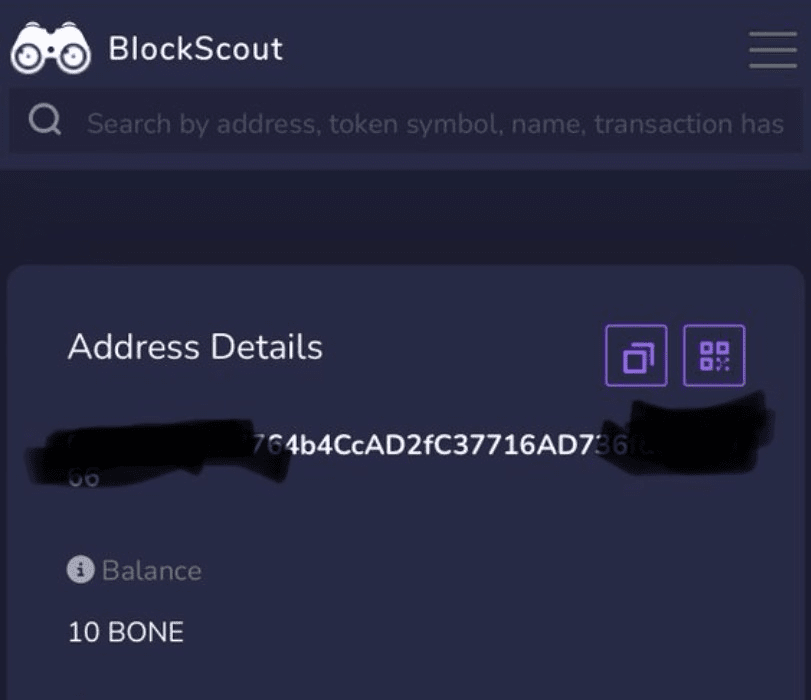Focus the address search input field
This screenshot has height=700, width=811.
point(434,123)
